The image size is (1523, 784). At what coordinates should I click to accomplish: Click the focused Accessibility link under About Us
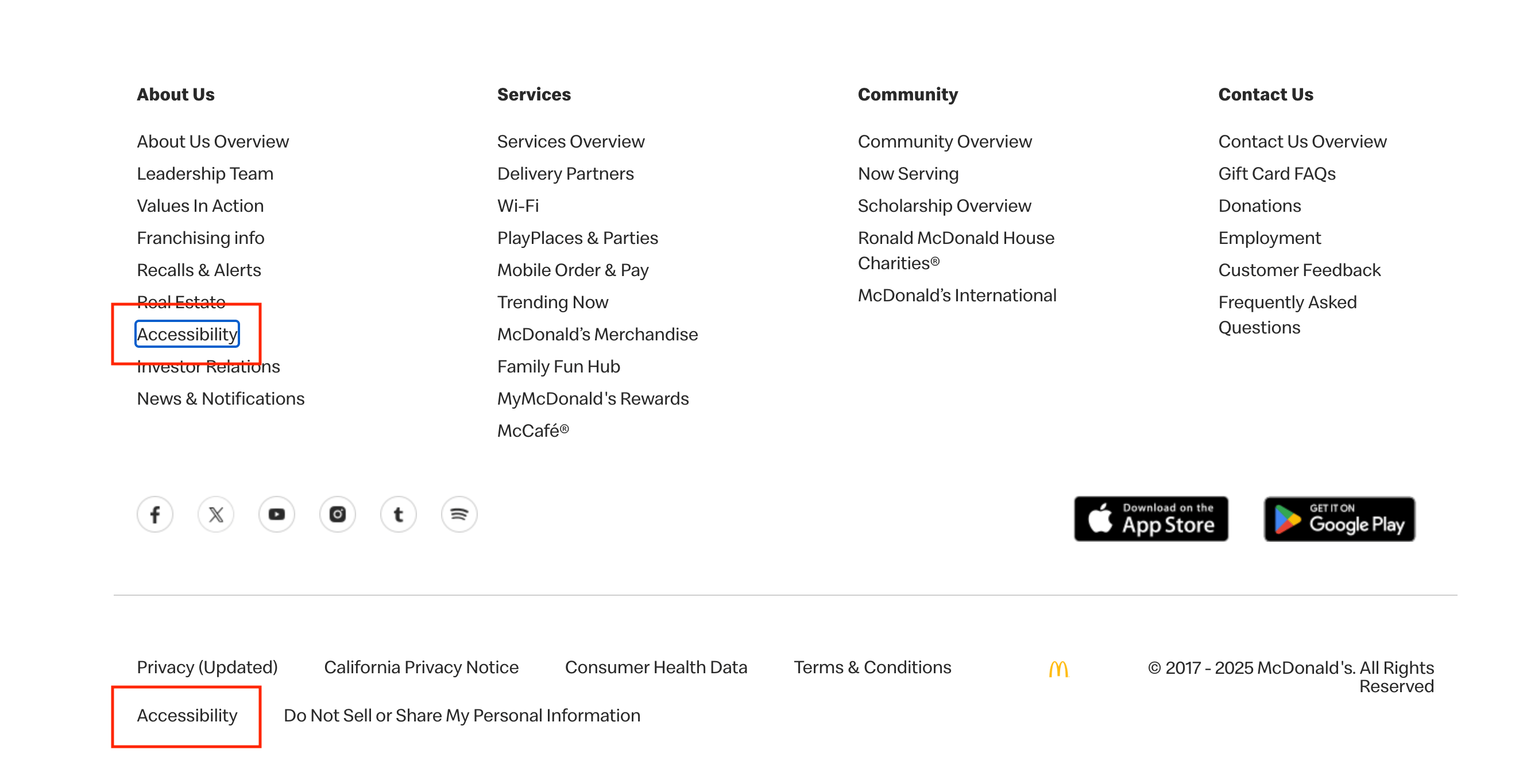point(187,335)
